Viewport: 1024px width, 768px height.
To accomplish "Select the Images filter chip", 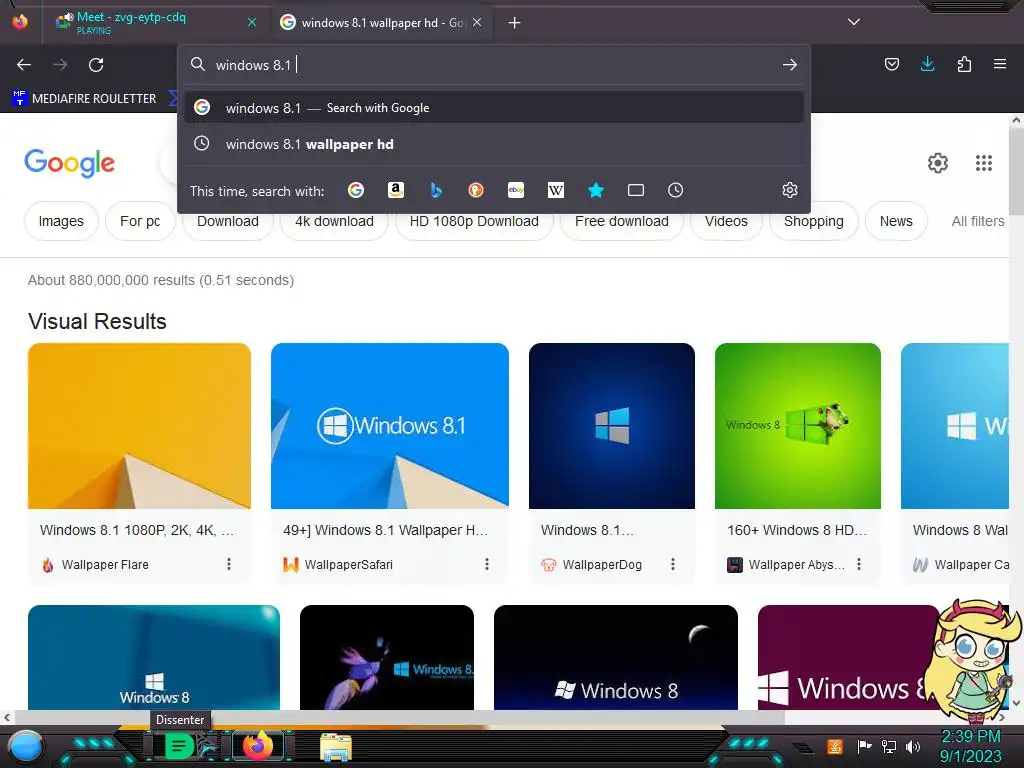I will click(61, 221).
